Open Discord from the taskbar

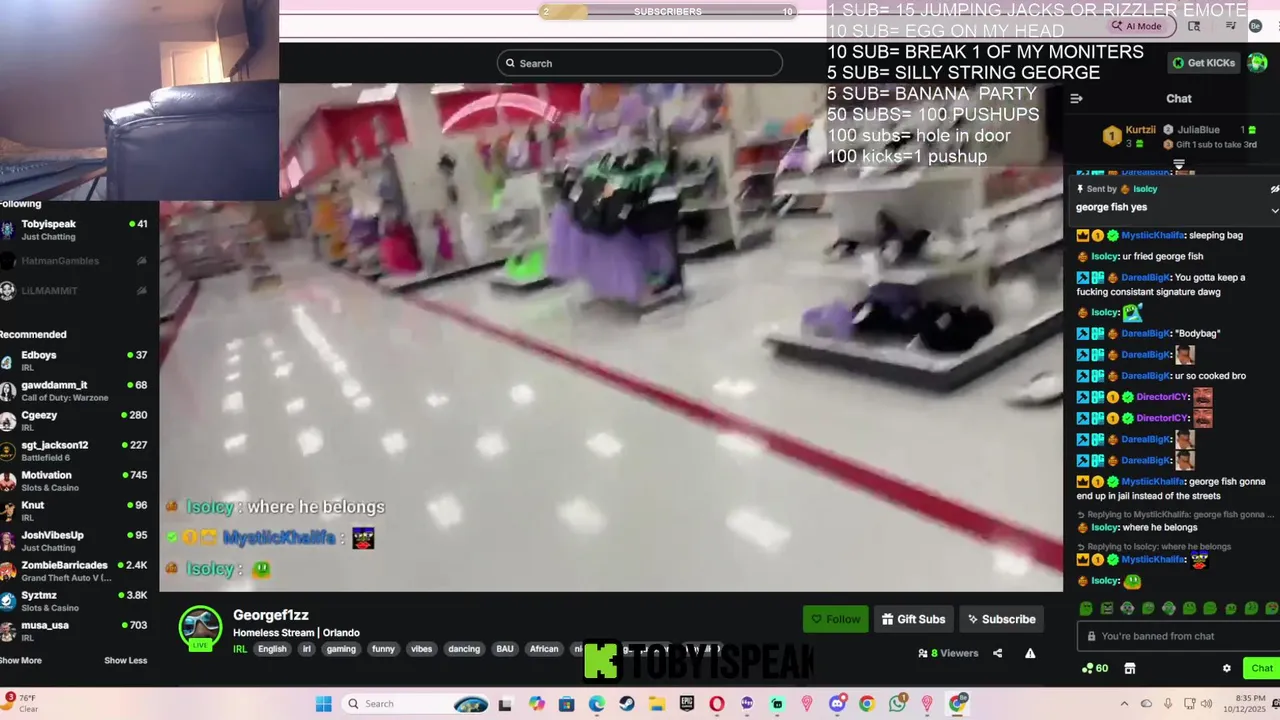click(x=837, y=704)
